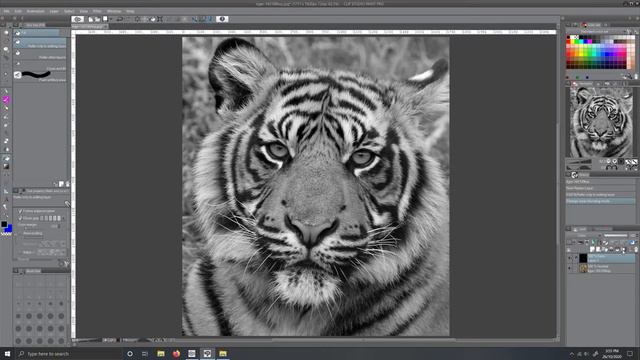Screen dimensions: 640x360
Task: Click the Scale/Rotate transform icon
Action: 160,19
